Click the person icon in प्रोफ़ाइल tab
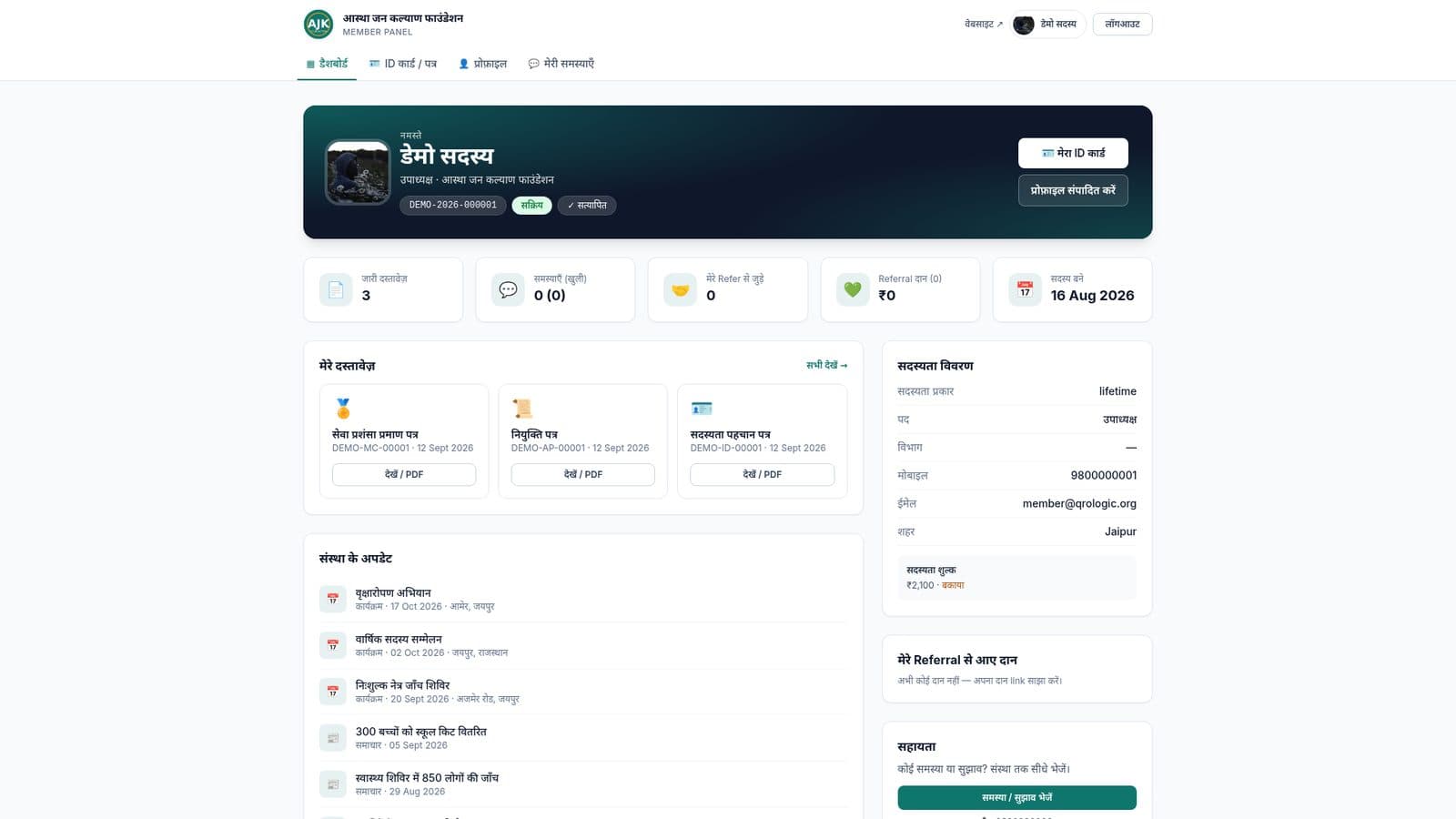The height and width of the screenshot is (819, 1456). [463, 64]
